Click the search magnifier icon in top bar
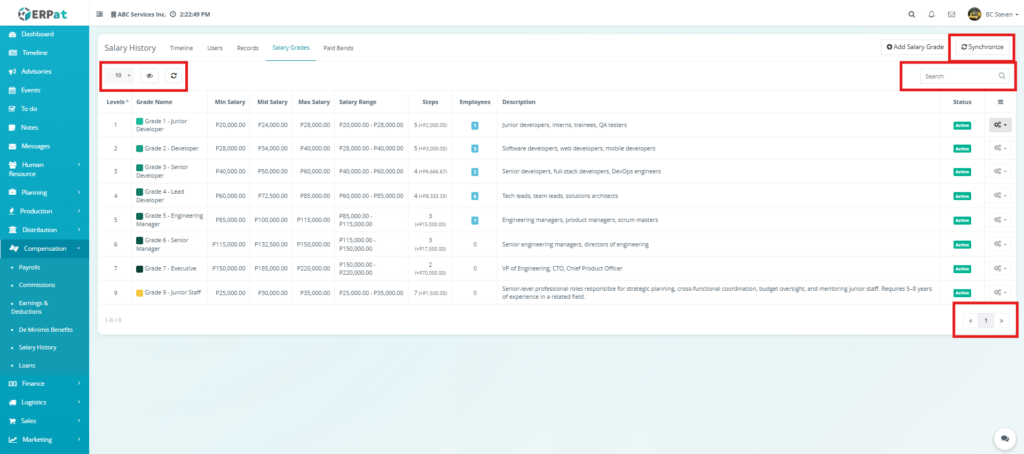1024x454 pixels. pyautogui.click(x=910, y=14)
